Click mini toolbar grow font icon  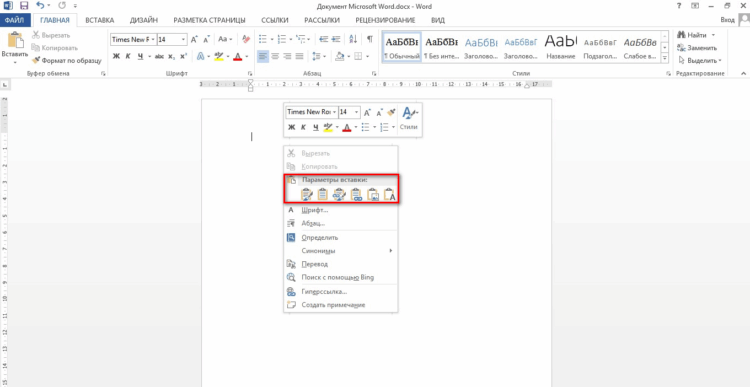click(367, 113)
